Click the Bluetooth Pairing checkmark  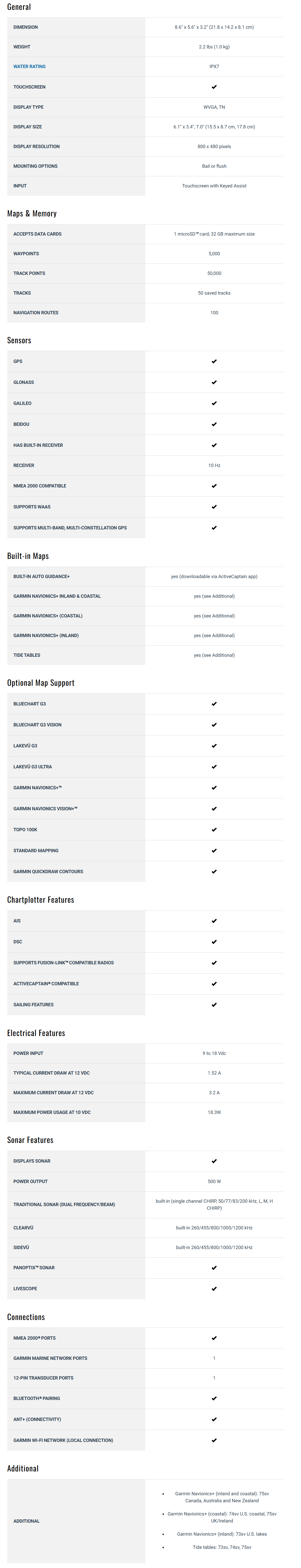pos(214,1398)
